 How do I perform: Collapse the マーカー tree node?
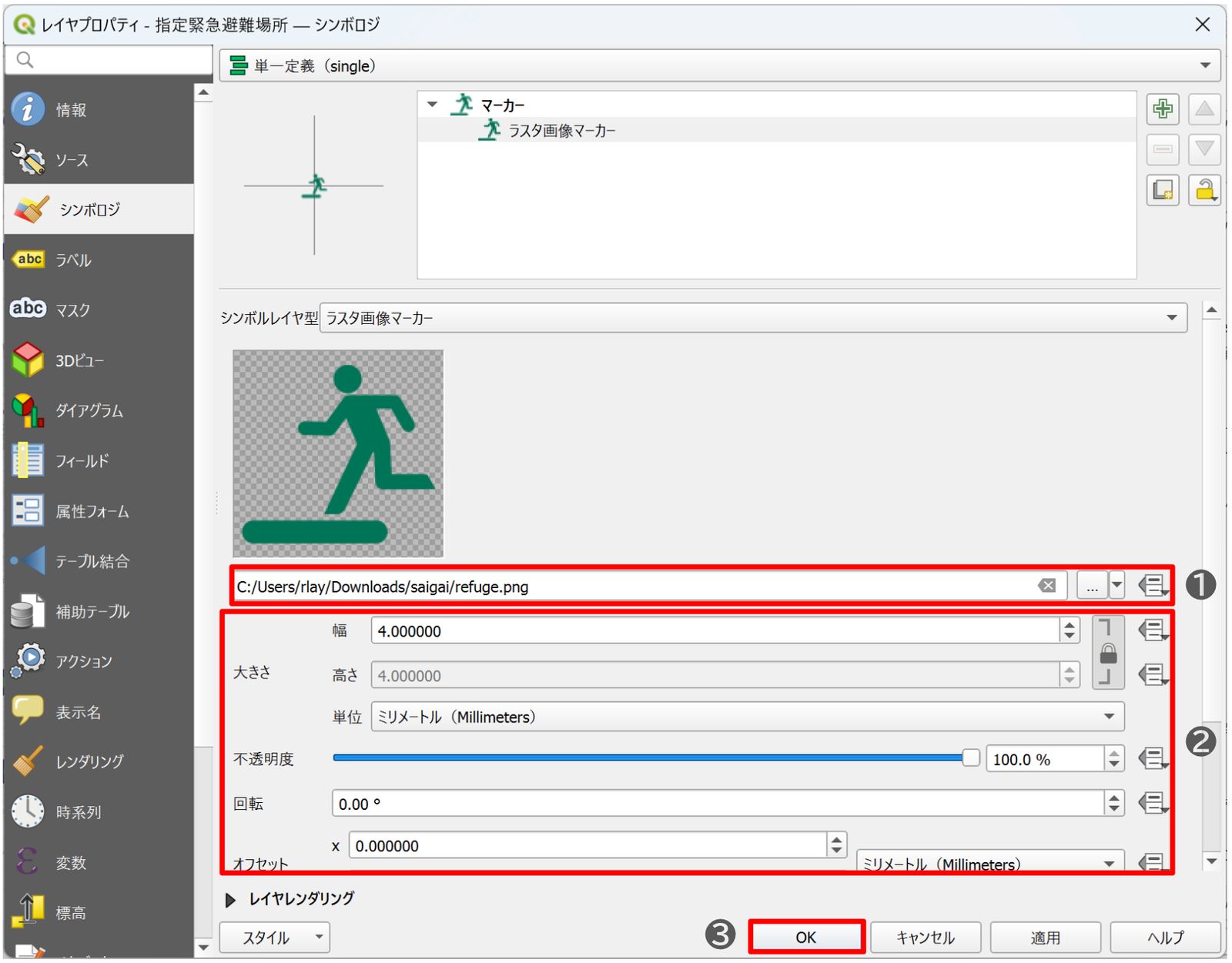(x=432, y=104)
